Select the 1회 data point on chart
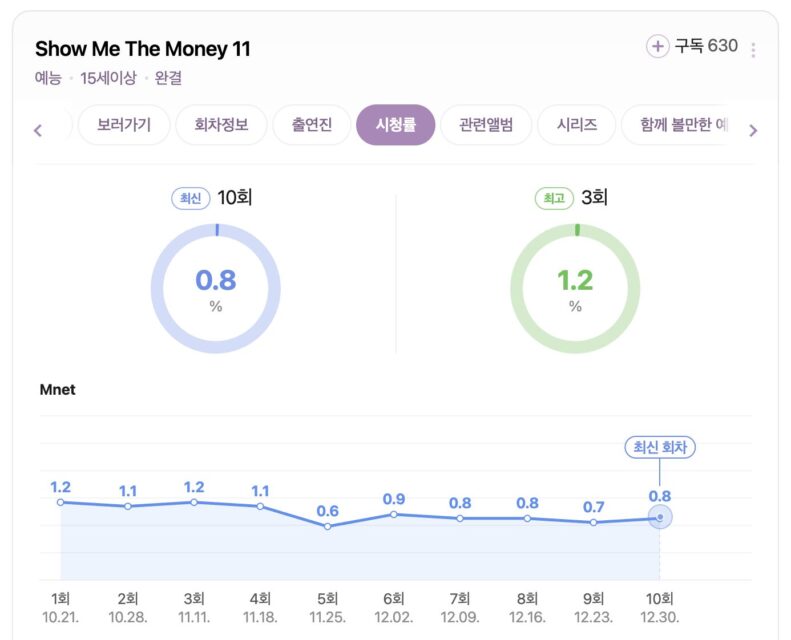This screenshot has width=791, height=640. [x=61, y=502]
